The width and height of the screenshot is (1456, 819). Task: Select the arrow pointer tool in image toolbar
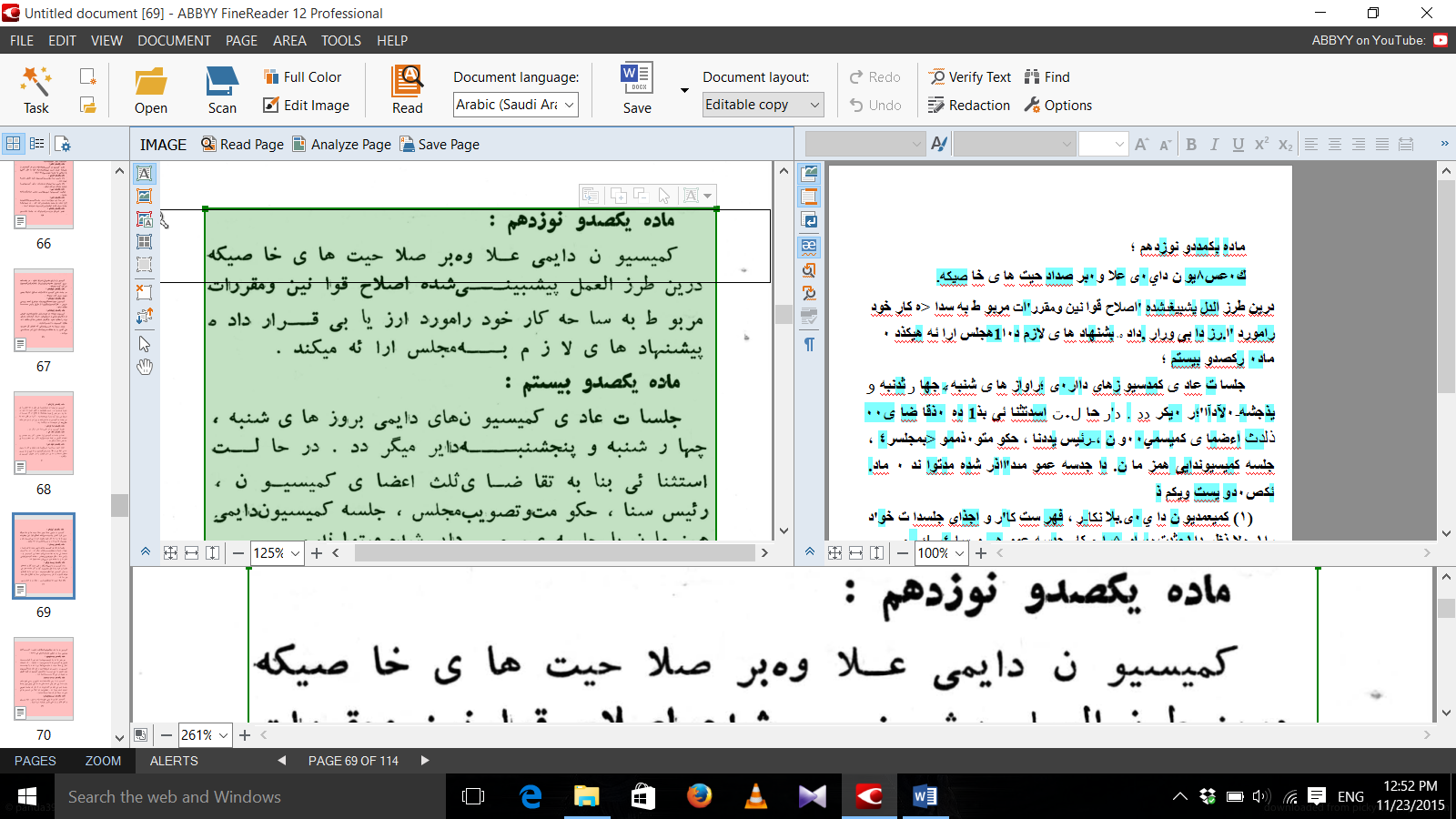coord(144,344)
